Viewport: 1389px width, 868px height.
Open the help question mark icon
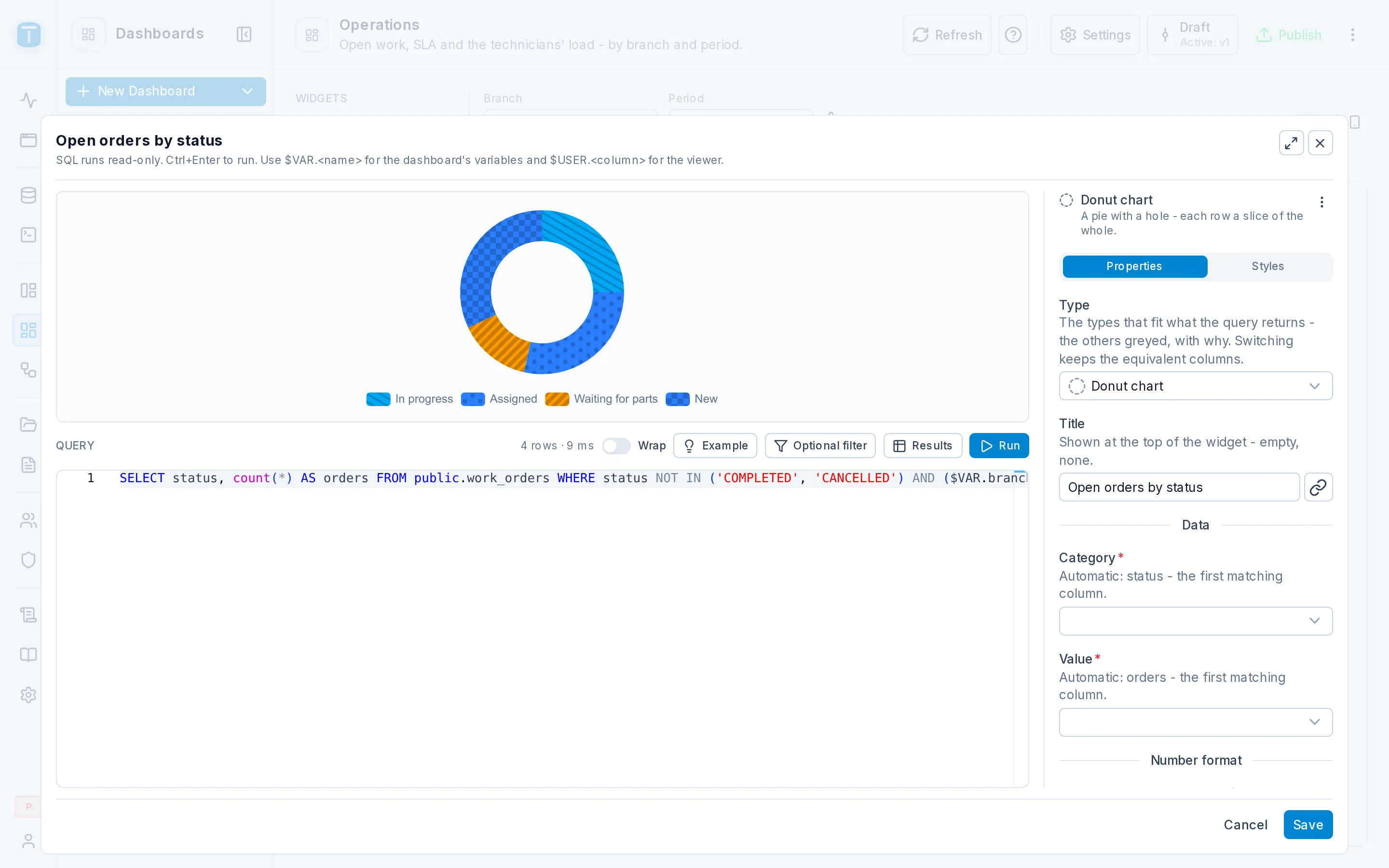coord(1012,35)
